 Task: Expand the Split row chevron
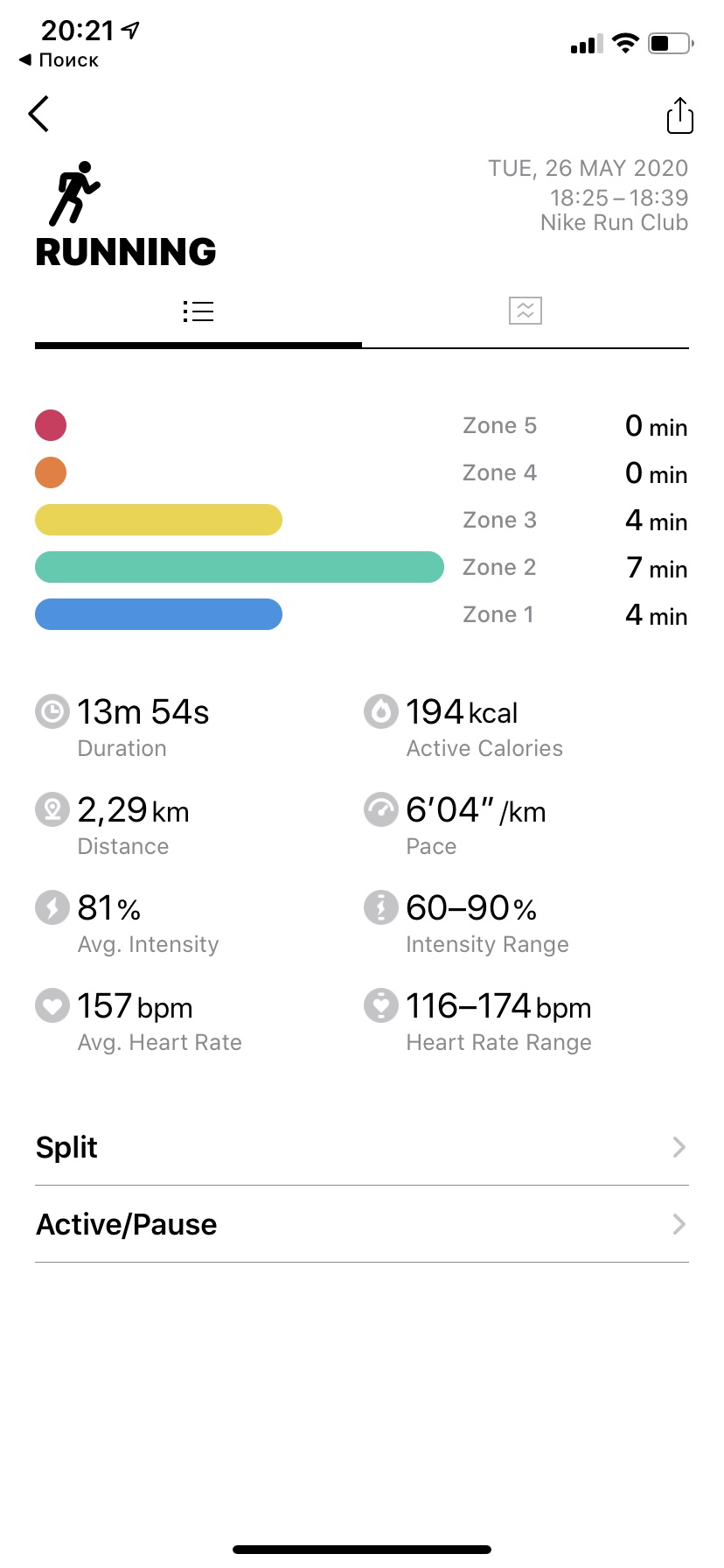[679, 1147]
